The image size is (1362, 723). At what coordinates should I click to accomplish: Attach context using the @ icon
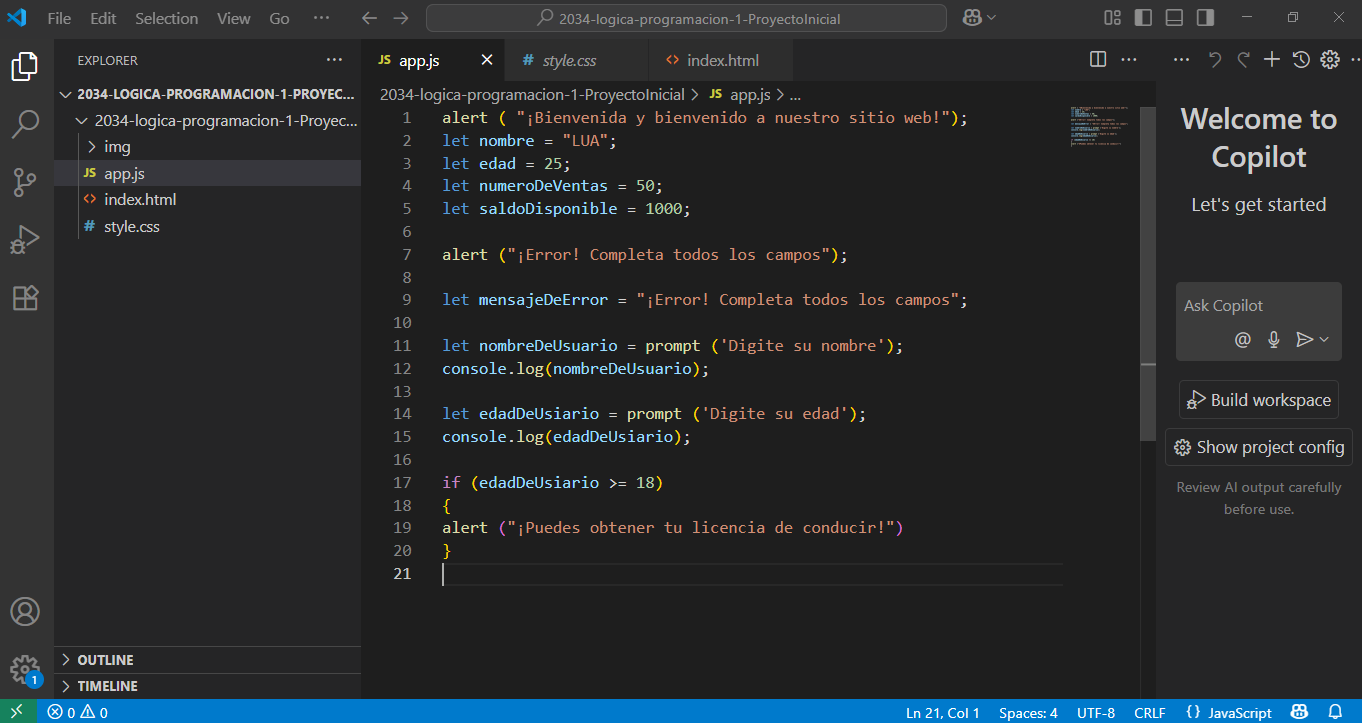[1243, 340]
